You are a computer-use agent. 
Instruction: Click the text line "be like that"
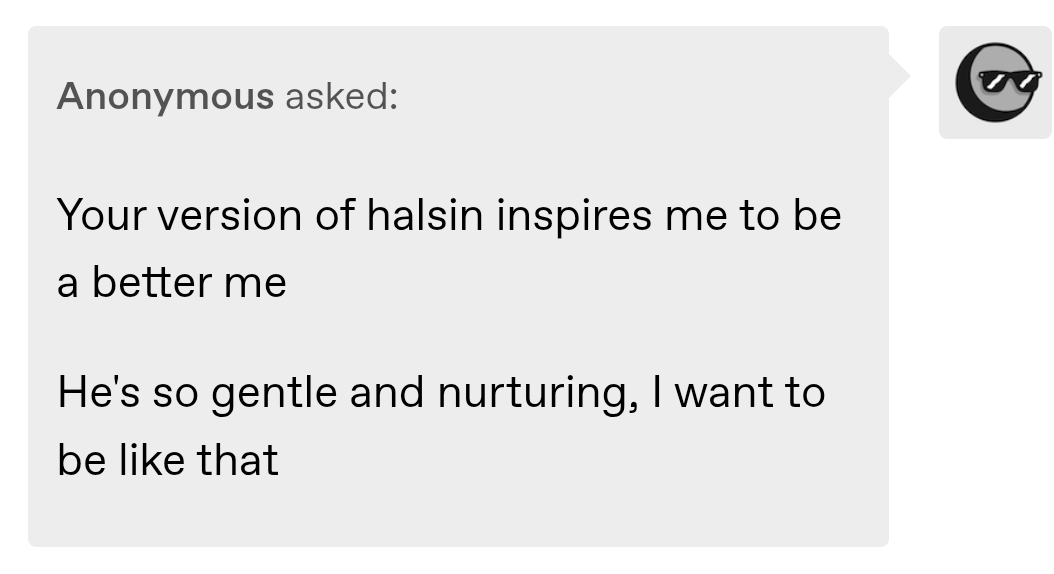[168, 459]
